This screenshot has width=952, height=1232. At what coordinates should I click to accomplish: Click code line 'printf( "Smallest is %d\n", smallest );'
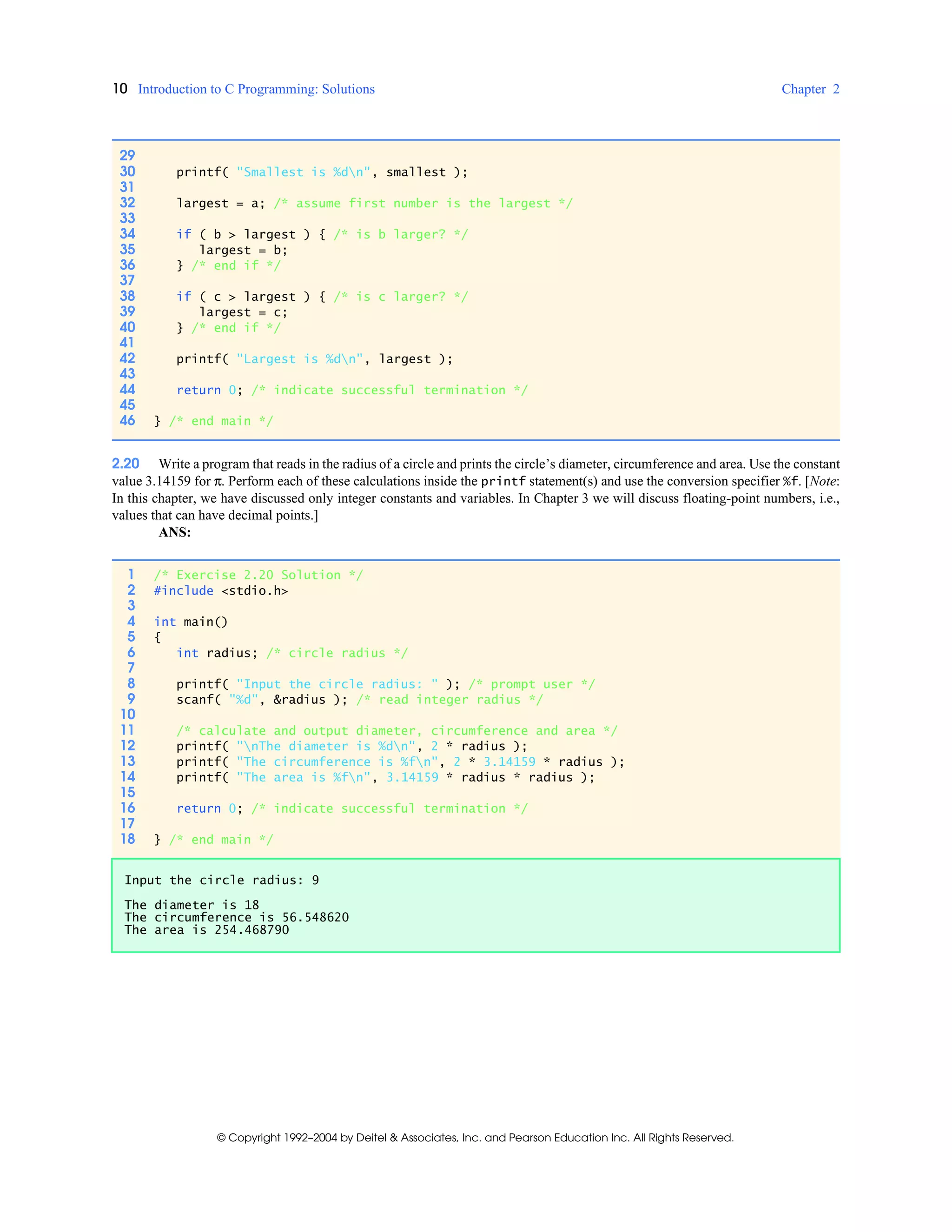pyautogui.click(x=322, y=172)
